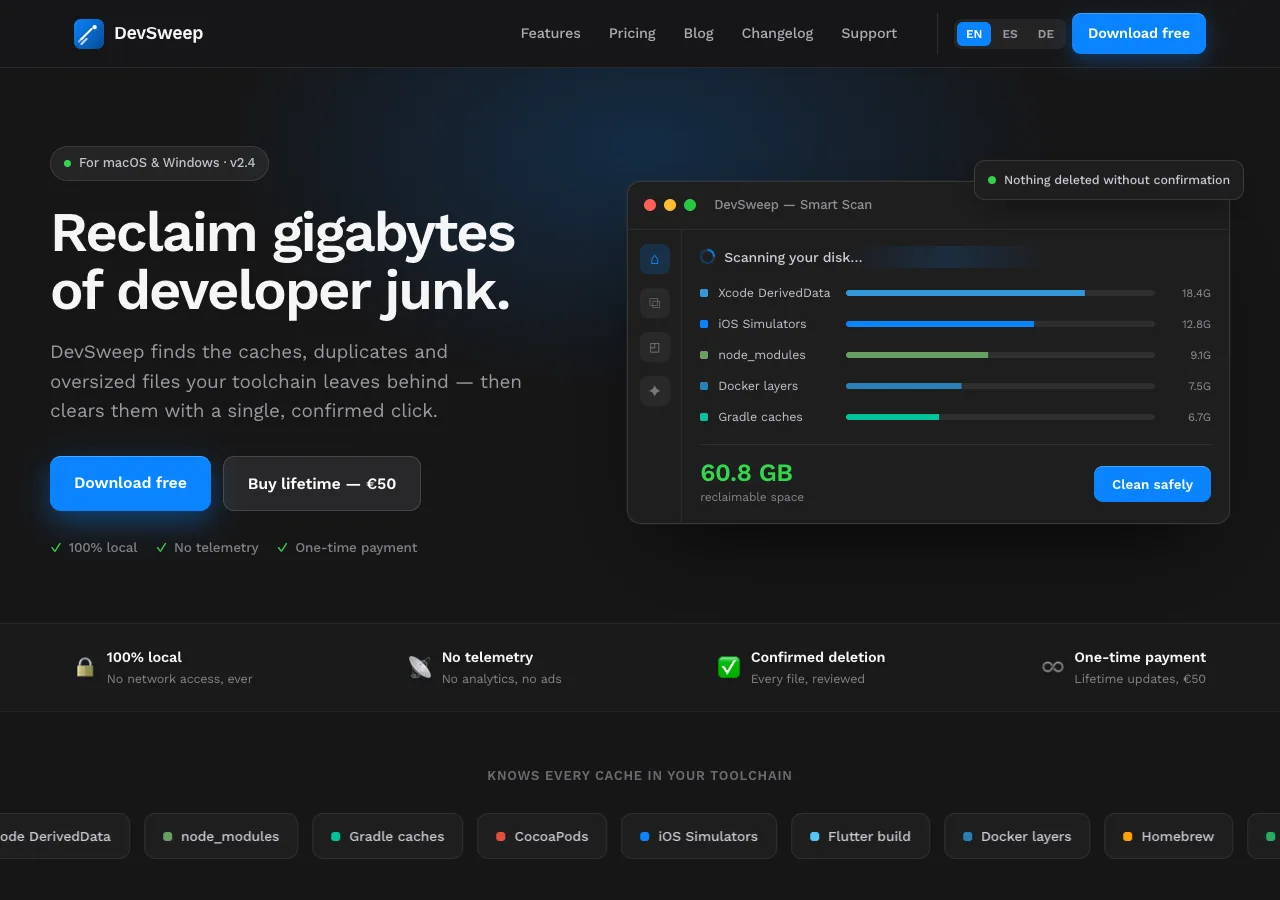Viewport: 1280px width, 900px height.
Task: Go to Pricing in the navigation
Action: click(x=632, y=33)
